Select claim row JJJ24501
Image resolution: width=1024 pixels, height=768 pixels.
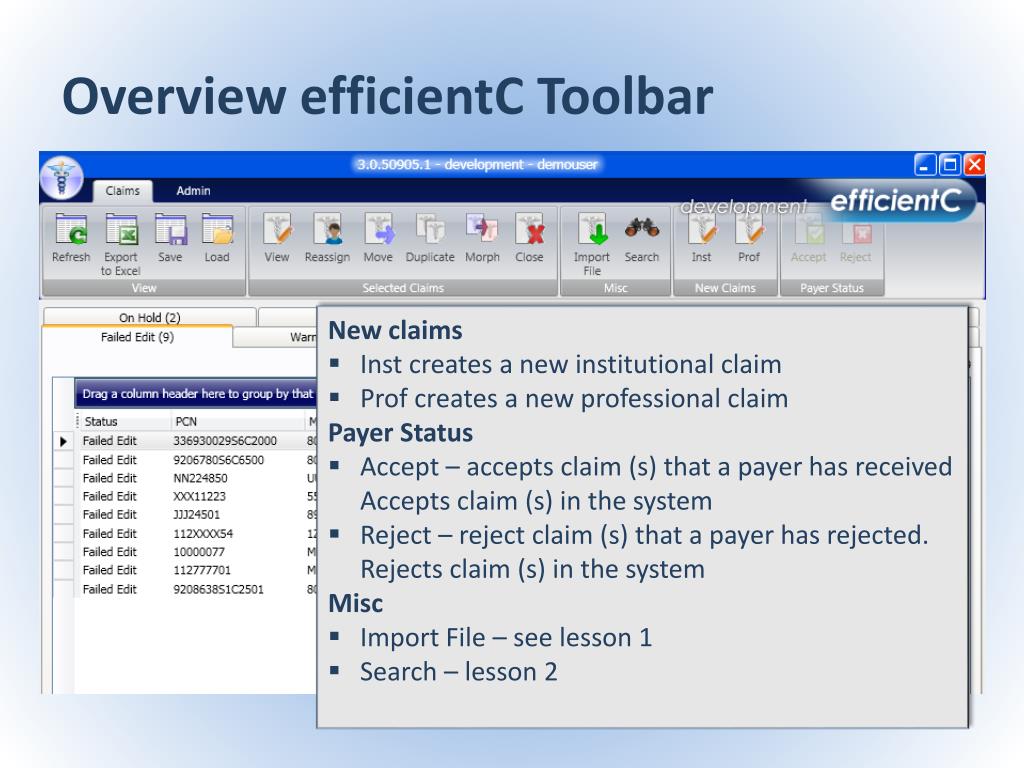(196, 515)
